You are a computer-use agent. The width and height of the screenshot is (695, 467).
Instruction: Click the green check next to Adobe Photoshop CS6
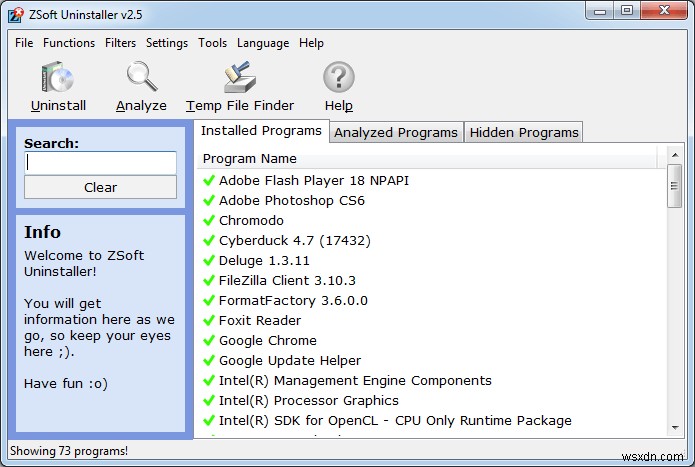tap(209, 200)
